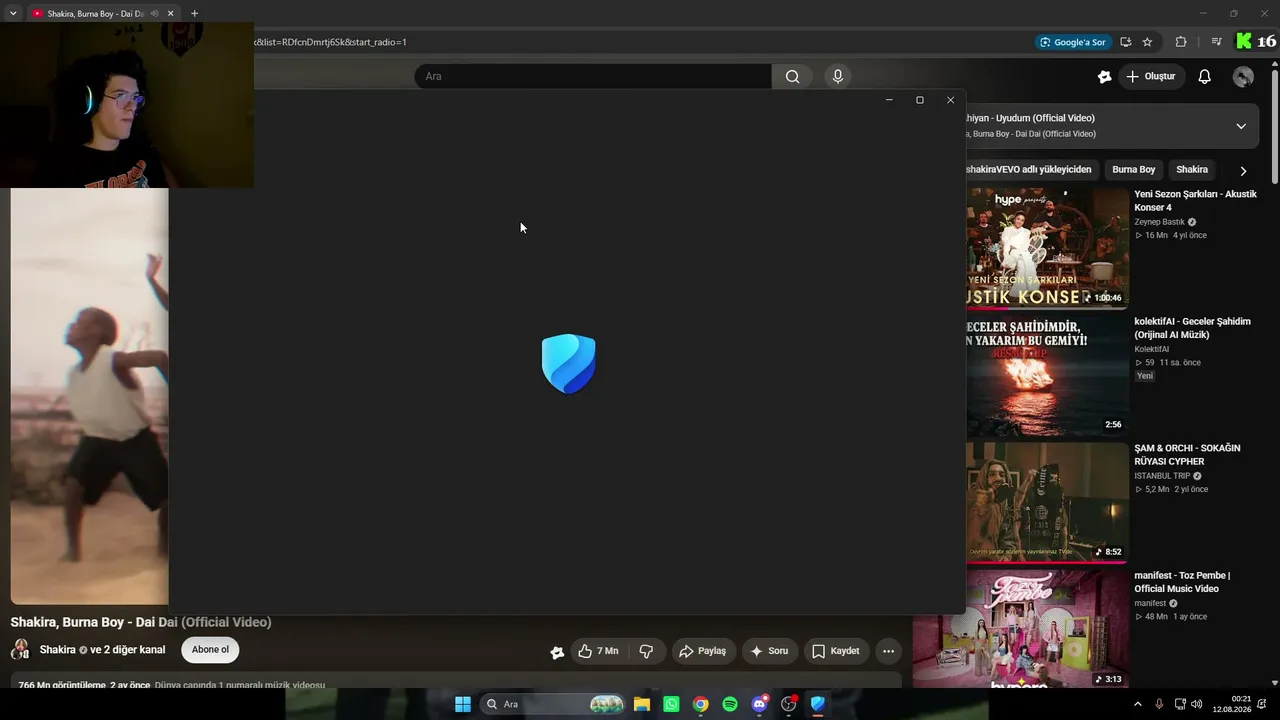Click the Shakira channel name
The width and height of the screenshot is (1280, 720).
point(57,650)
